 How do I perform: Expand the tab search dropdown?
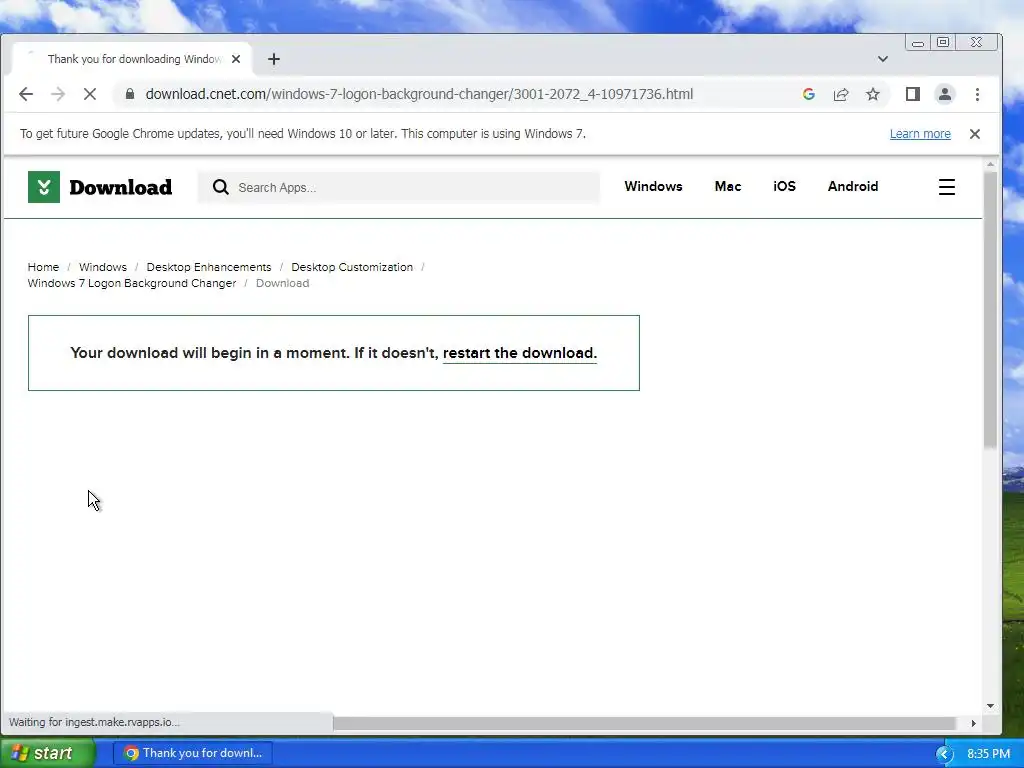[882, 59]
